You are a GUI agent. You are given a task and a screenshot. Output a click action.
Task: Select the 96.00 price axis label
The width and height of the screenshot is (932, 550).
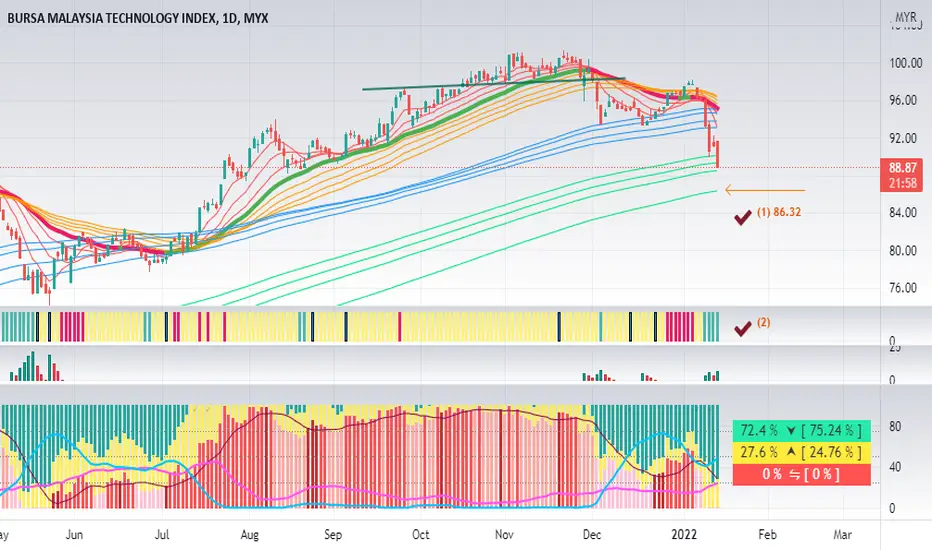[x=902, y=100]
